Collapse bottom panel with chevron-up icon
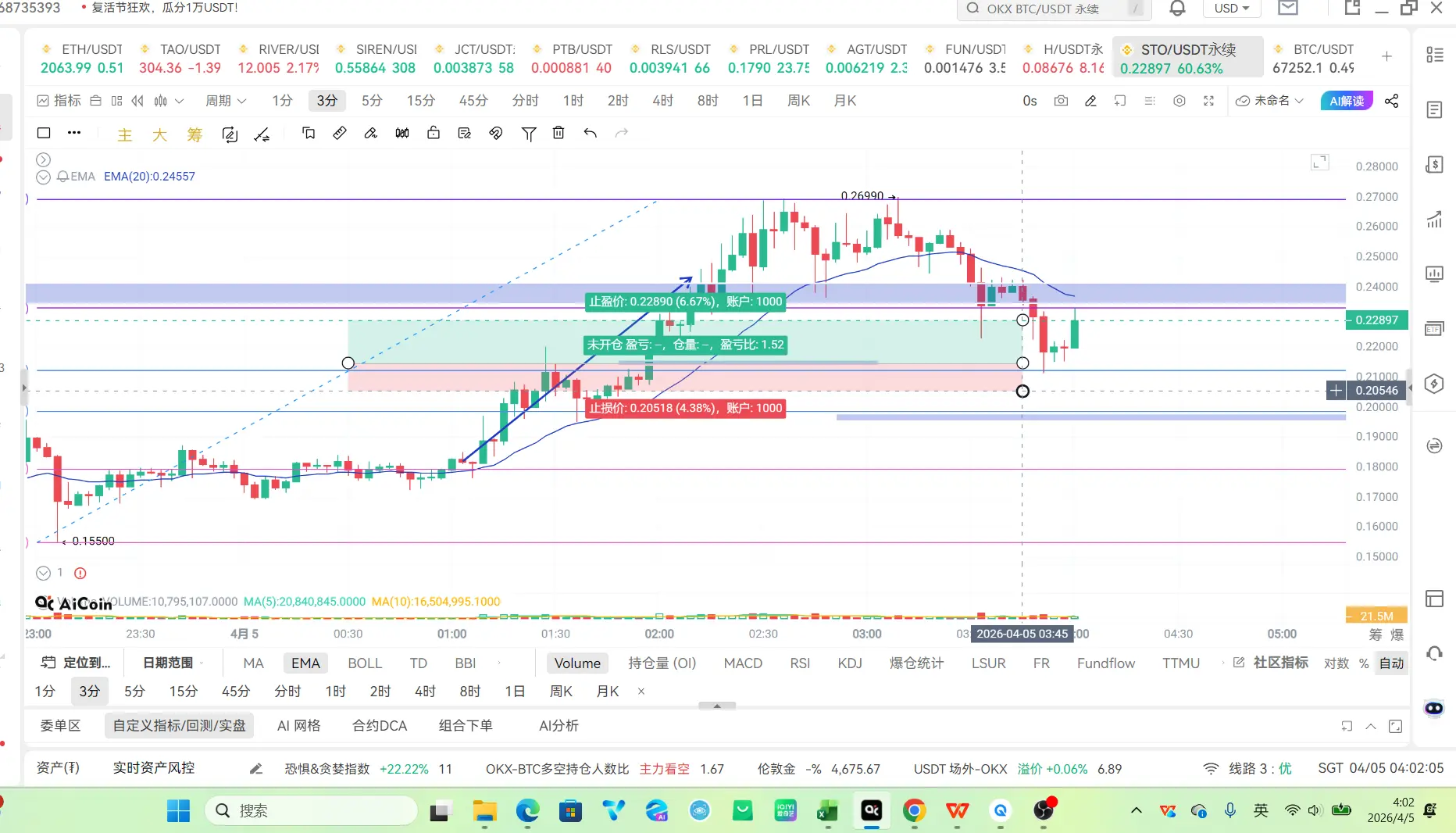The width and height of the screenshot is (1456, 833). (x=1371, y=727)
